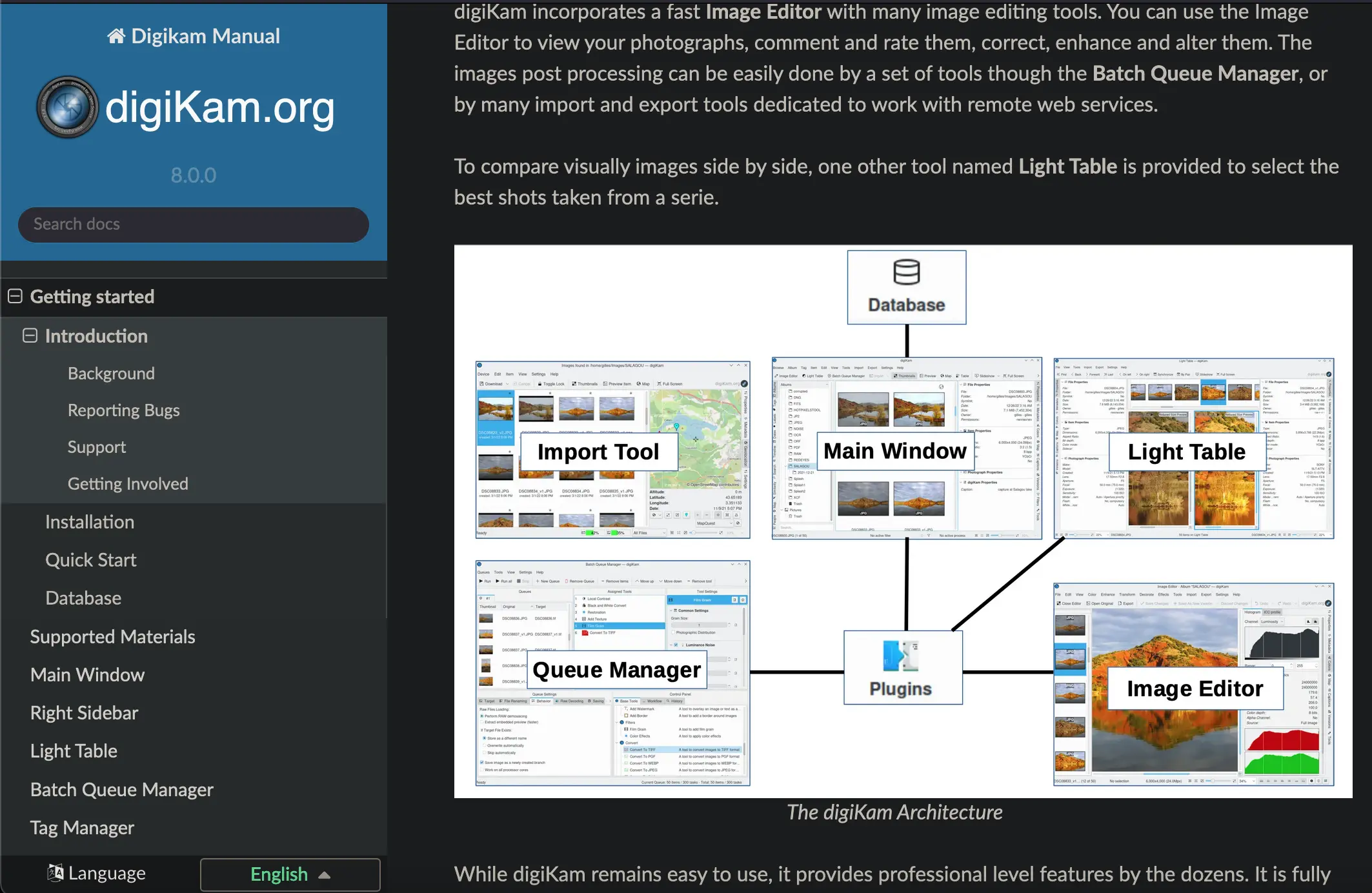Collapse the Introduction section
The image size is (1372, 893).
[x=29, y=336]
